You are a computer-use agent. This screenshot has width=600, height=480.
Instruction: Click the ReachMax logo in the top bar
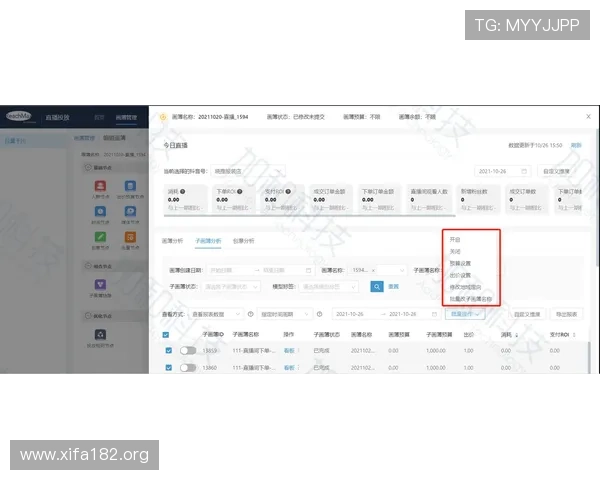(x=19, y=116)
